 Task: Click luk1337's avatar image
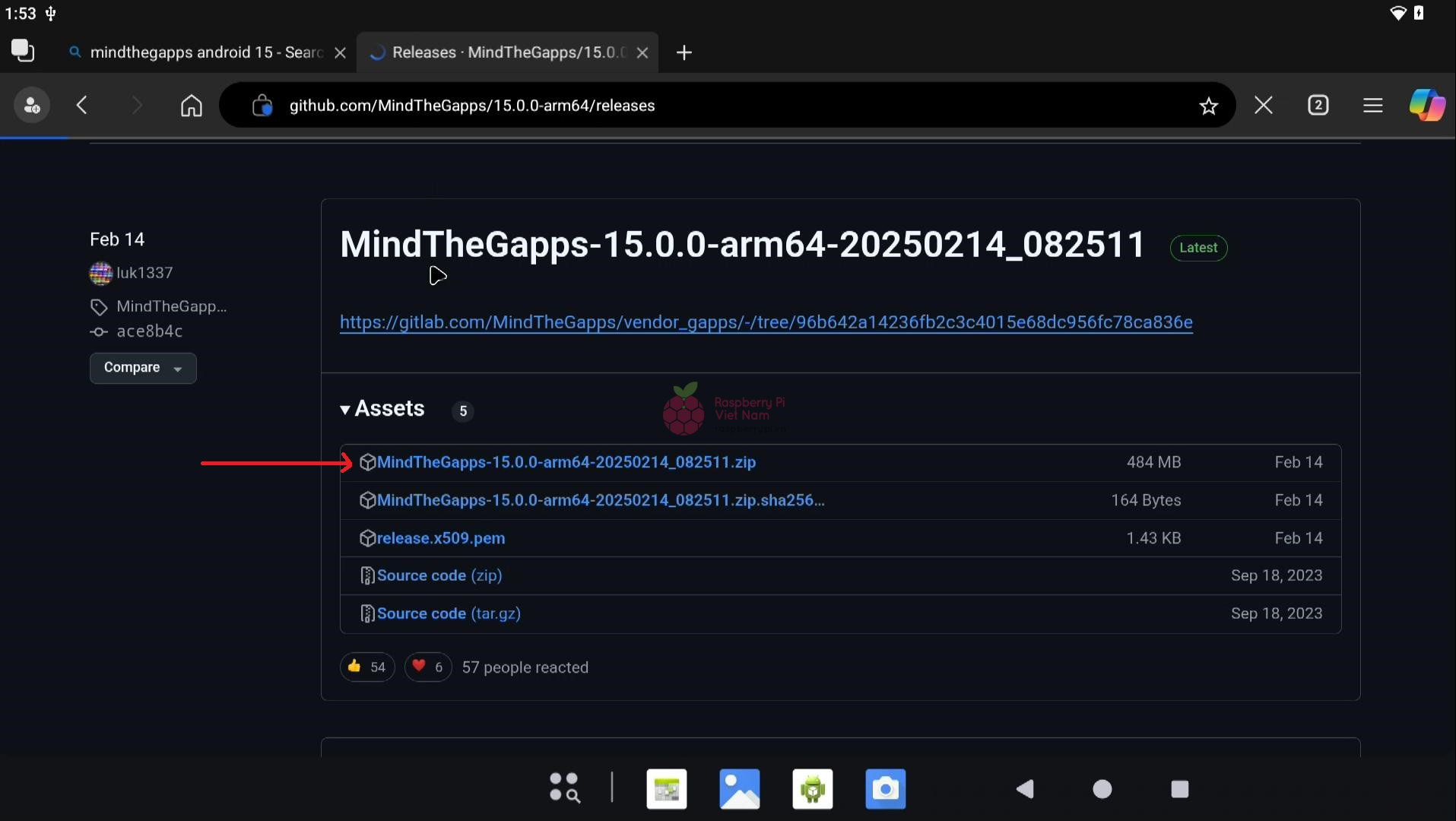tap(101, 273)
